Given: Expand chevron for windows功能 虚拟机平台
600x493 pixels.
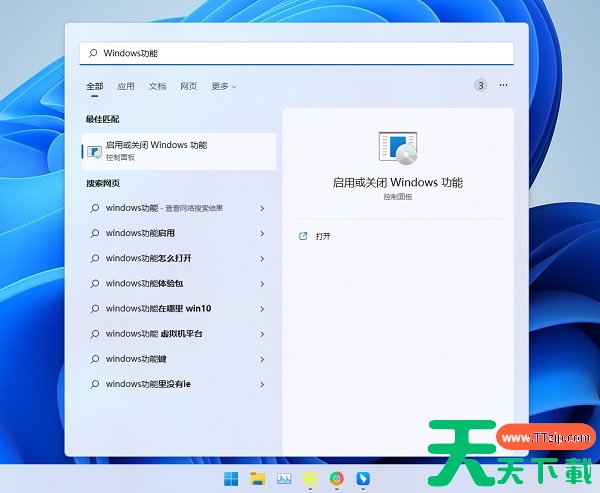Looking at the screenshot, I should 262,334.
